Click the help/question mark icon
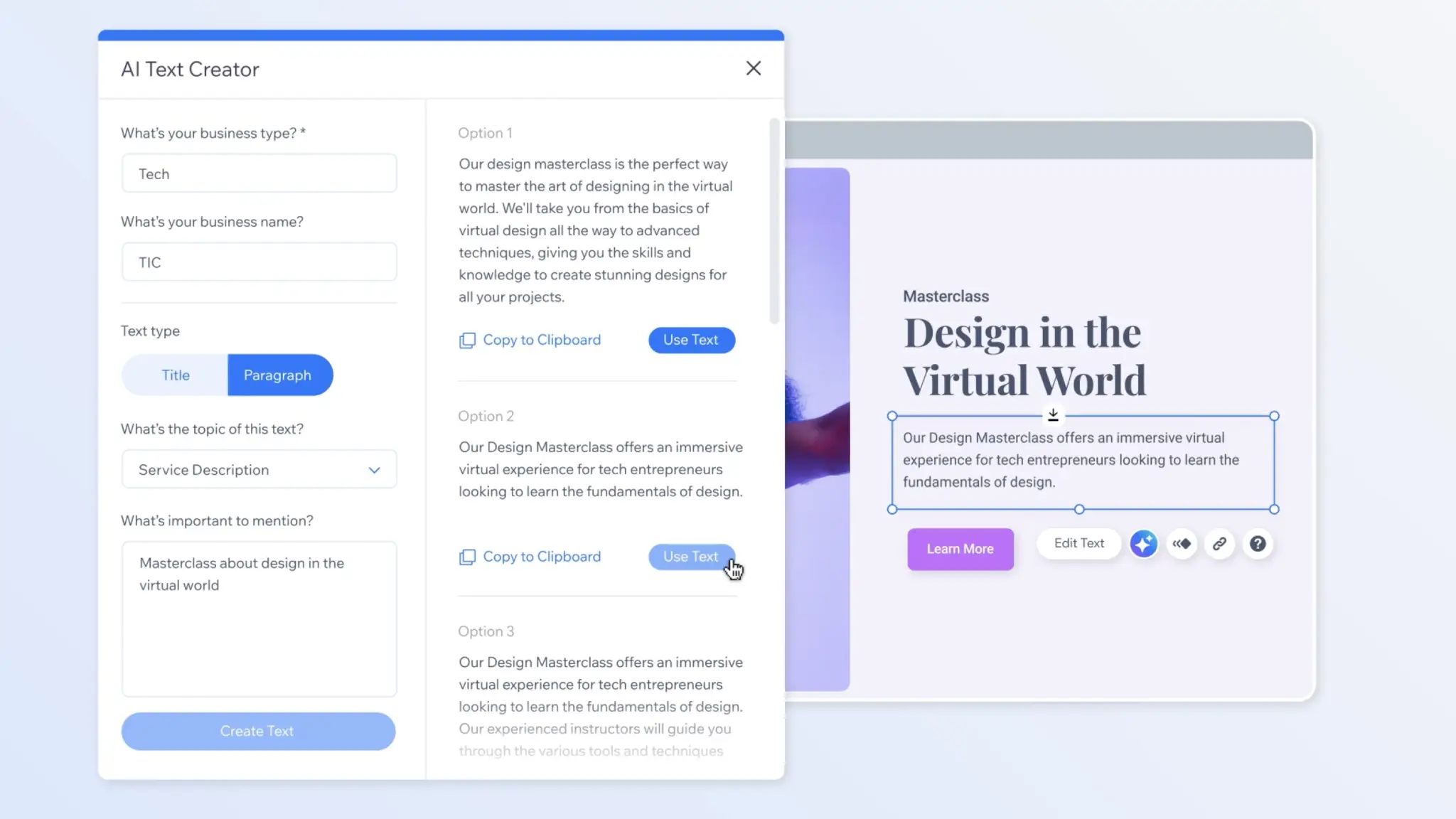The image size is (1456, 819). (x=1257, y=543)
